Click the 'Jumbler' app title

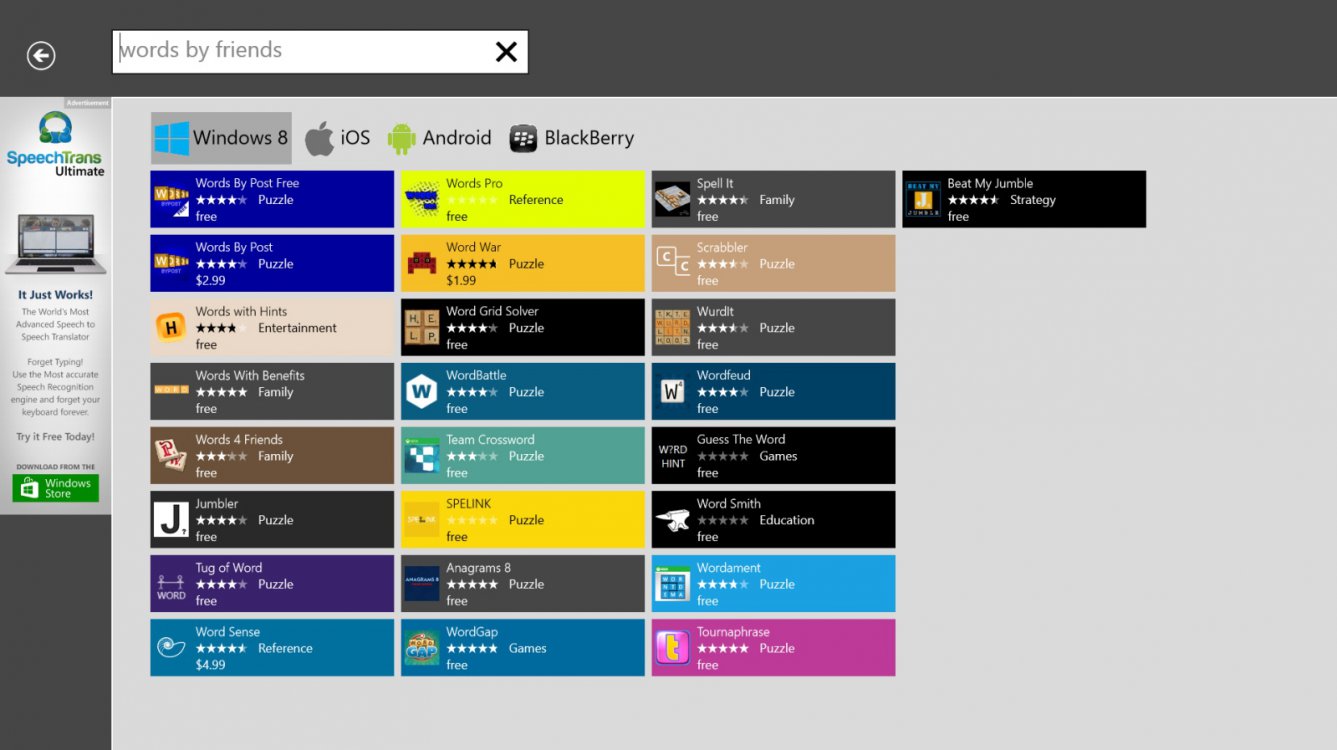[x=217, y=503]
